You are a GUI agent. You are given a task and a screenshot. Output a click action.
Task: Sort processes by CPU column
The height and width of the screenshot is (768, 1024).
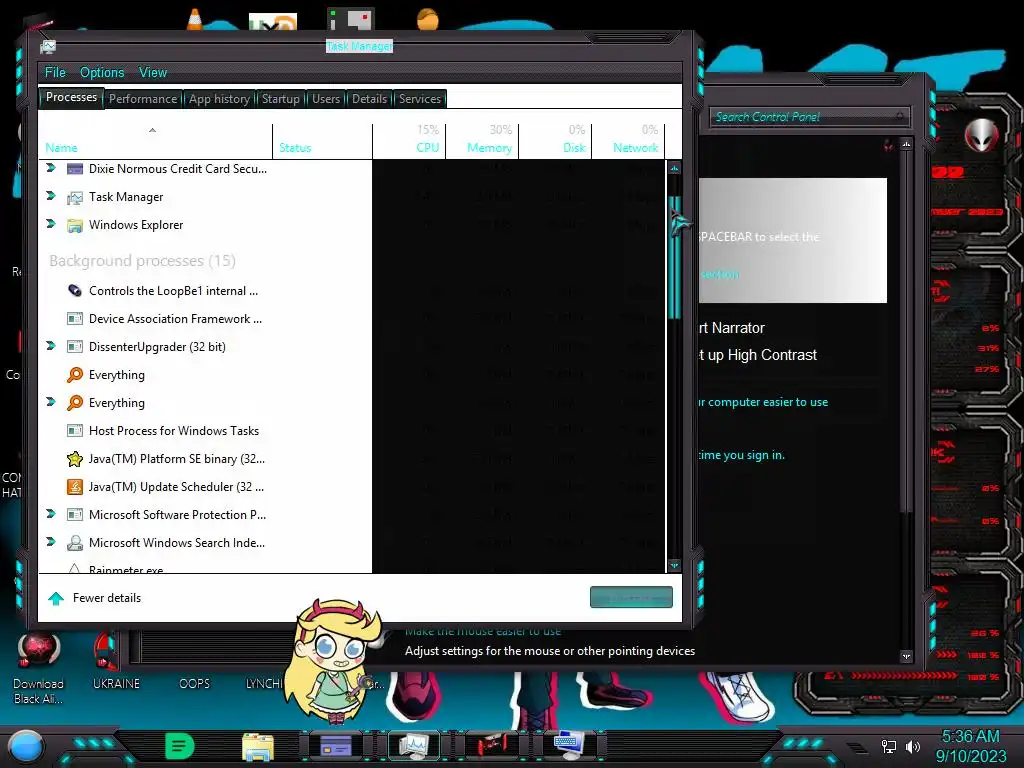click(x=409, y=142)
